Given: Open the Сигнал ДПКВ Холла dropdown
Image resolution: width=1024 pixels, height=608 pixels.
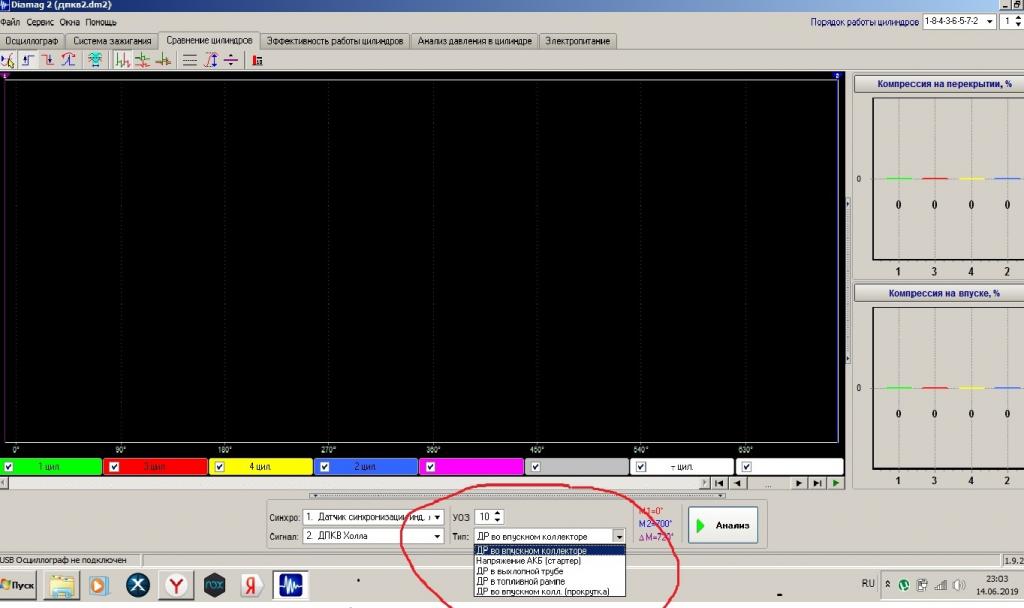Looking at the screenshot, I should click(x=374, y=536).
